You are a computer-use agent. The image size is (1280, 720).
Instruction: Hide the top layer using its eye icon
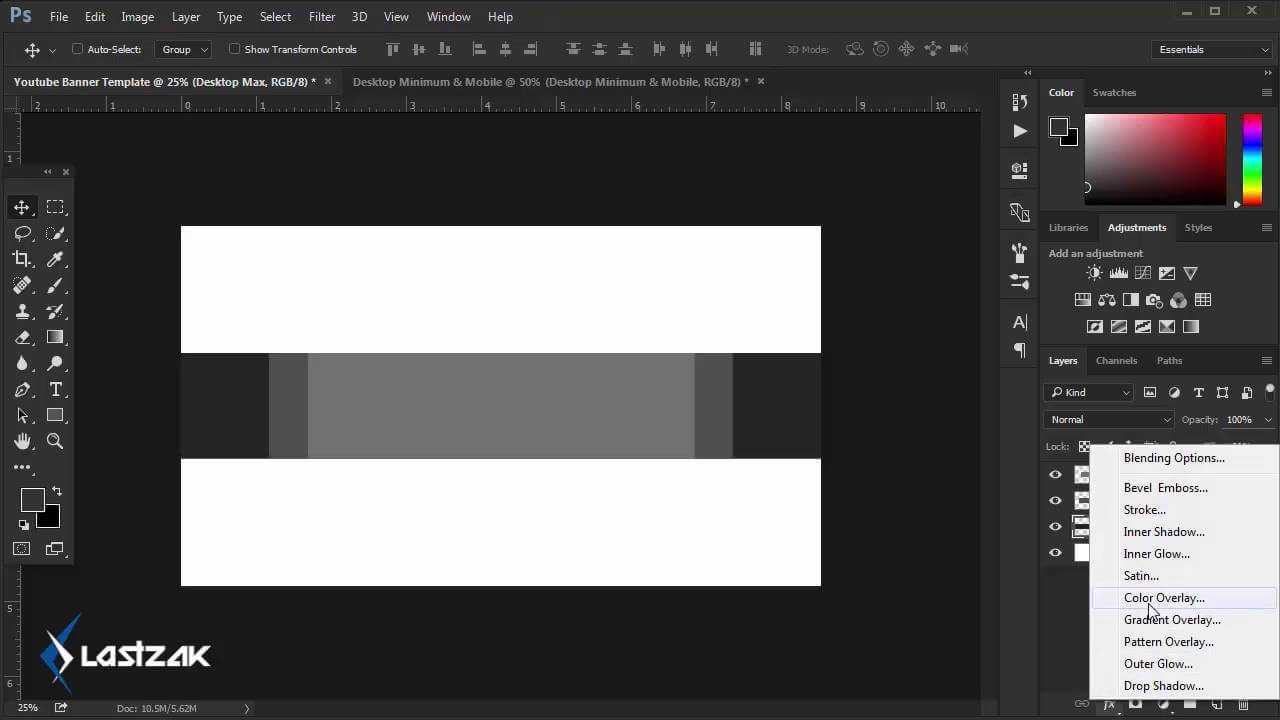1055,475
